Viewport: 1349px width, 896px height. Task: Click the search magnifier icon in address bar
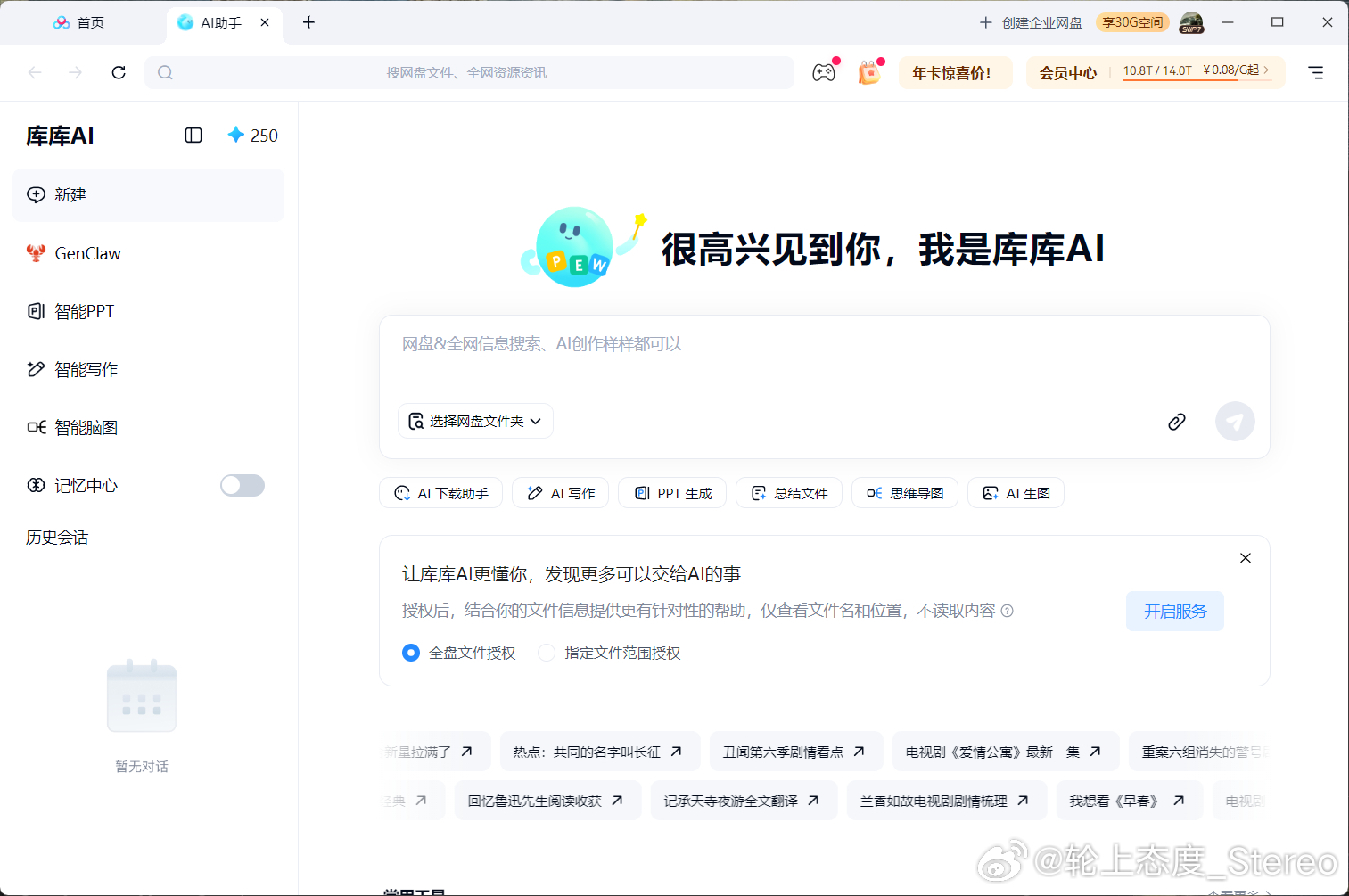(x=165, y=73)
